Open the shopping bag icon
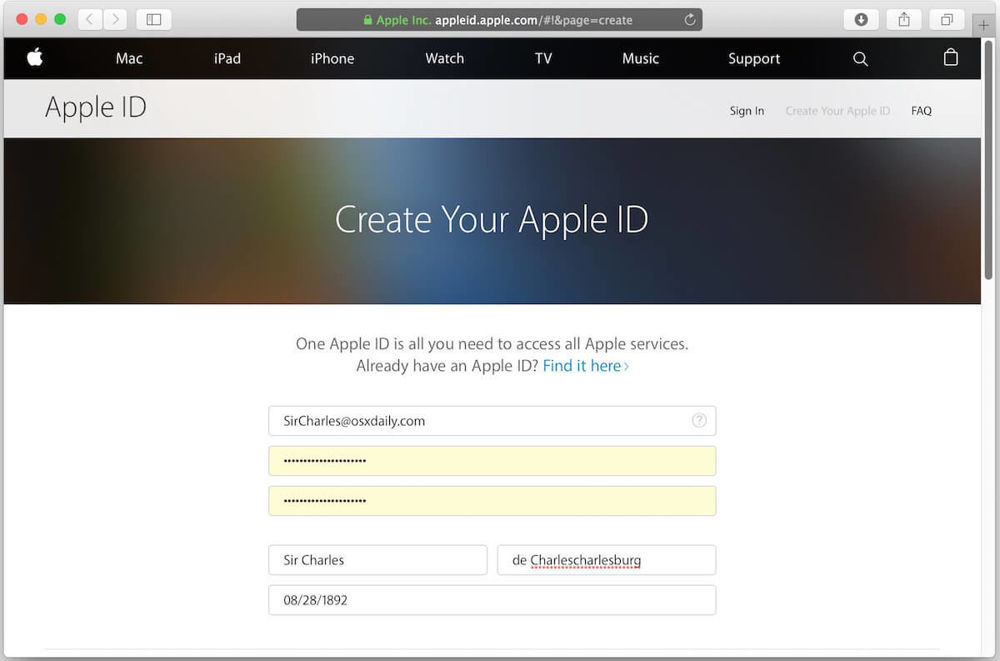 (x=950, y=57)
